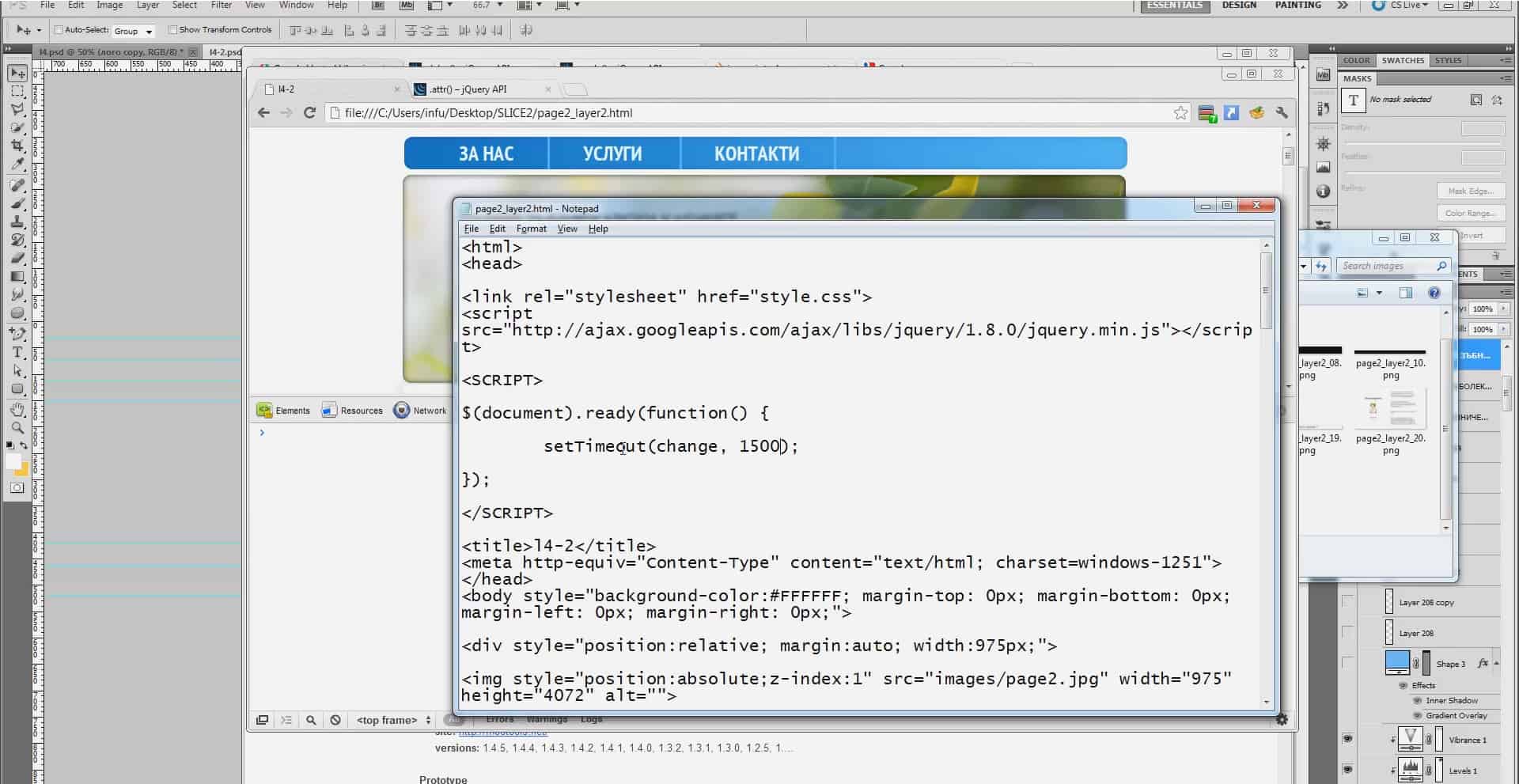Open the Photoshop Layer menu
This screenshot has width=1519, height=784.
pos(148,6)
